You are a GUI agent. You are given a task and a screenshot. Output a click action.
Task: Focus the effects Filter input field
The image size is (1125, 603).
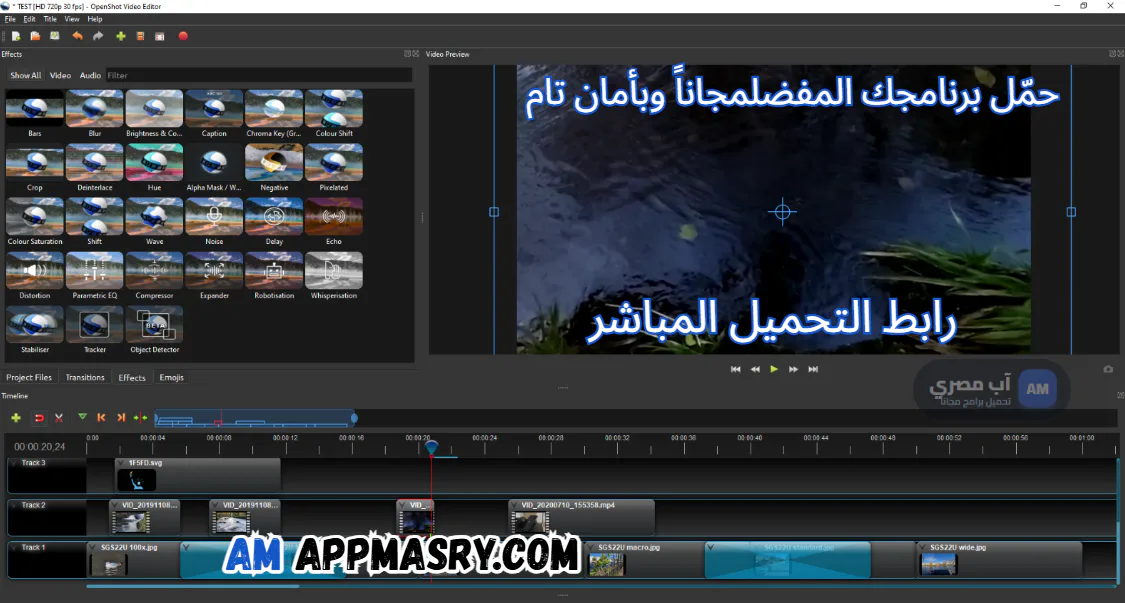[x=259, y=75]
